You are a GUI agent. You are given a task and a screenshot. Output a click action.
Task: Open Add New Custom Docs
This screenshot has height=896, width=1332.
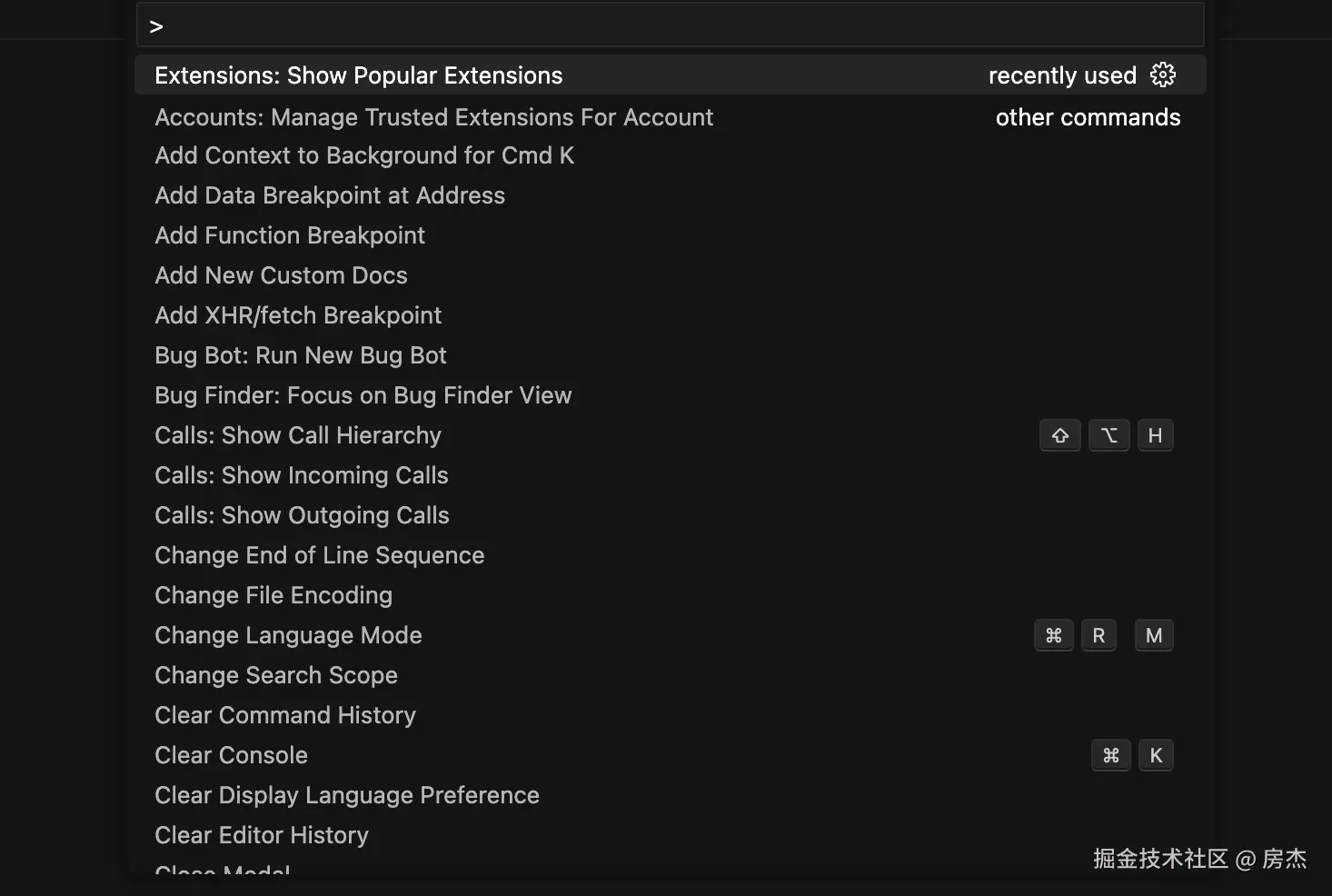coord(281,275)
